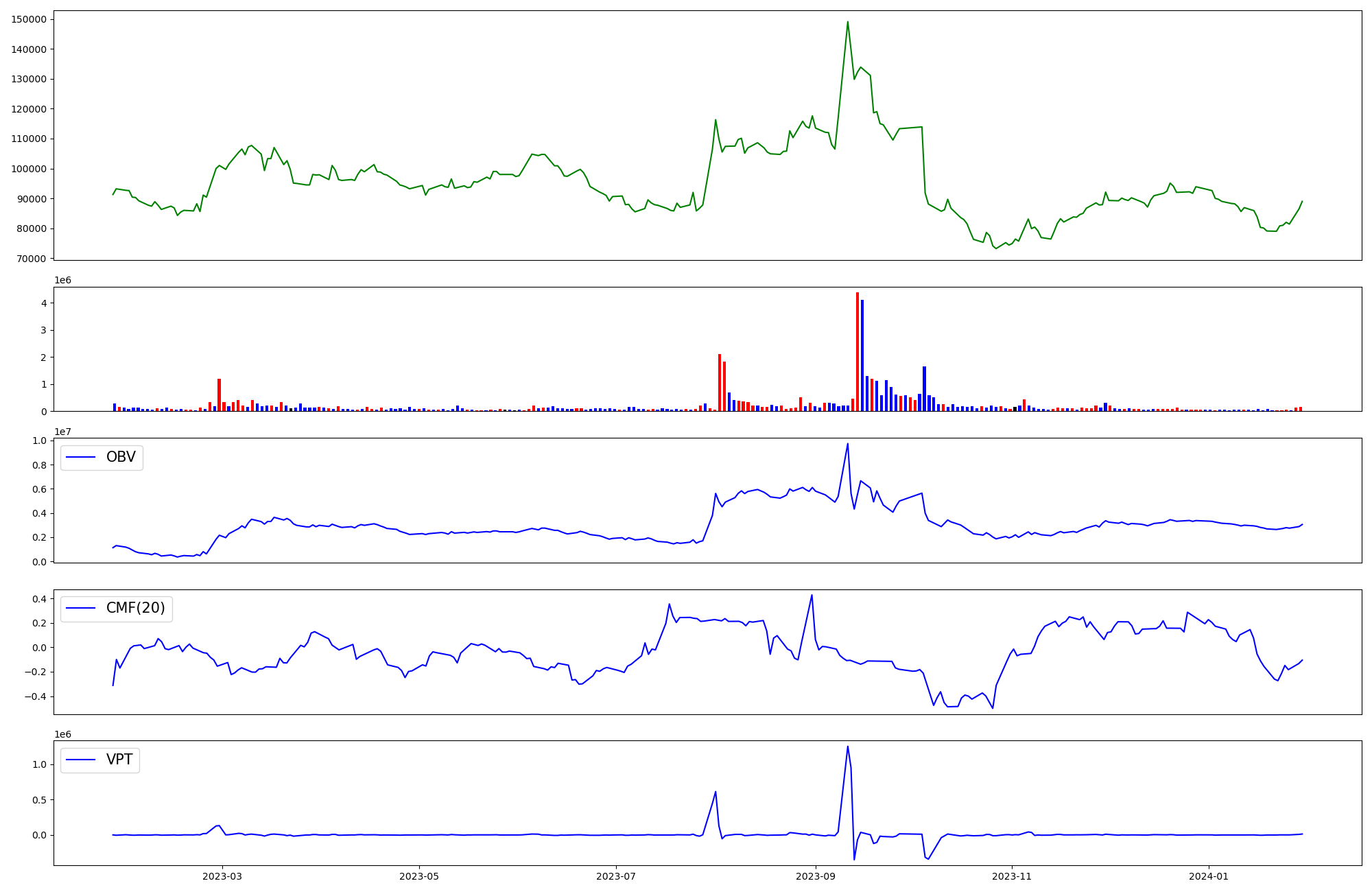Click the CMF(20) legend label
Viewport: 1372px width, 892px height.
[x=135, y=609]
